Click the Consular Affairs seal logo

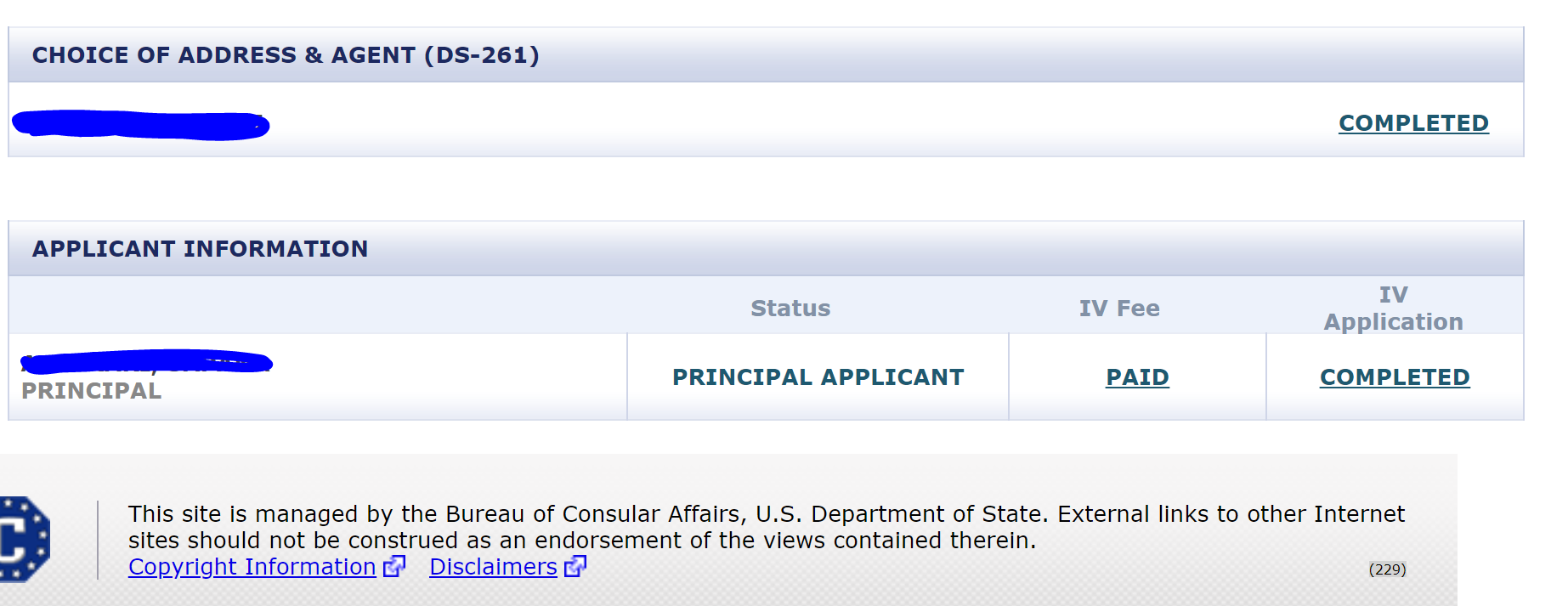[x=24, y=540]
